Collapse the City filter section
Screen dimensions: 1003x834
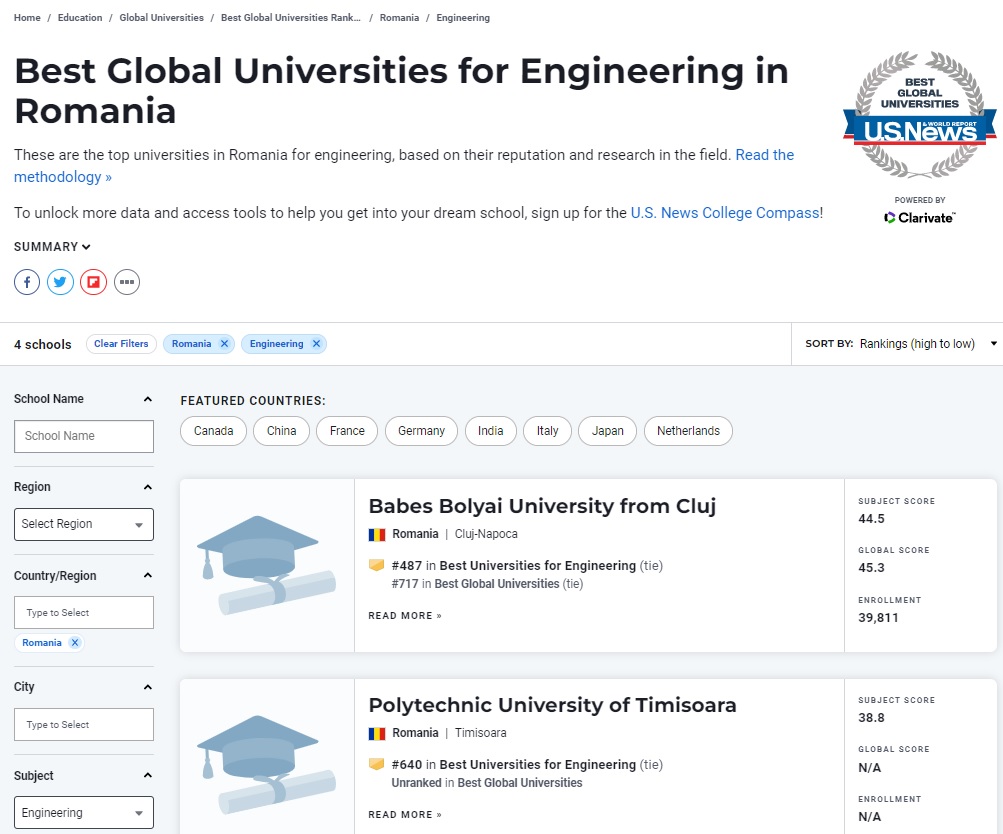coord(148,687)
